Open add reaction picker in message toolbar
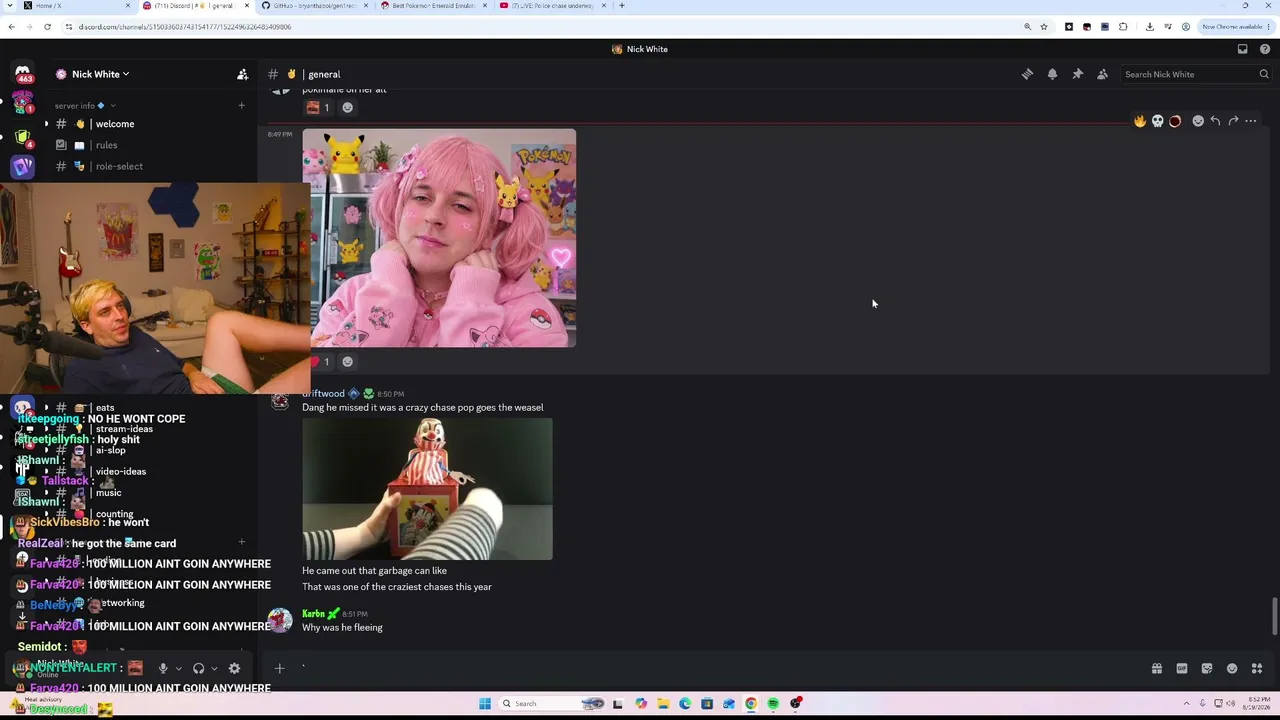This screenshot has width=1280, height=720. [1198, 121]
